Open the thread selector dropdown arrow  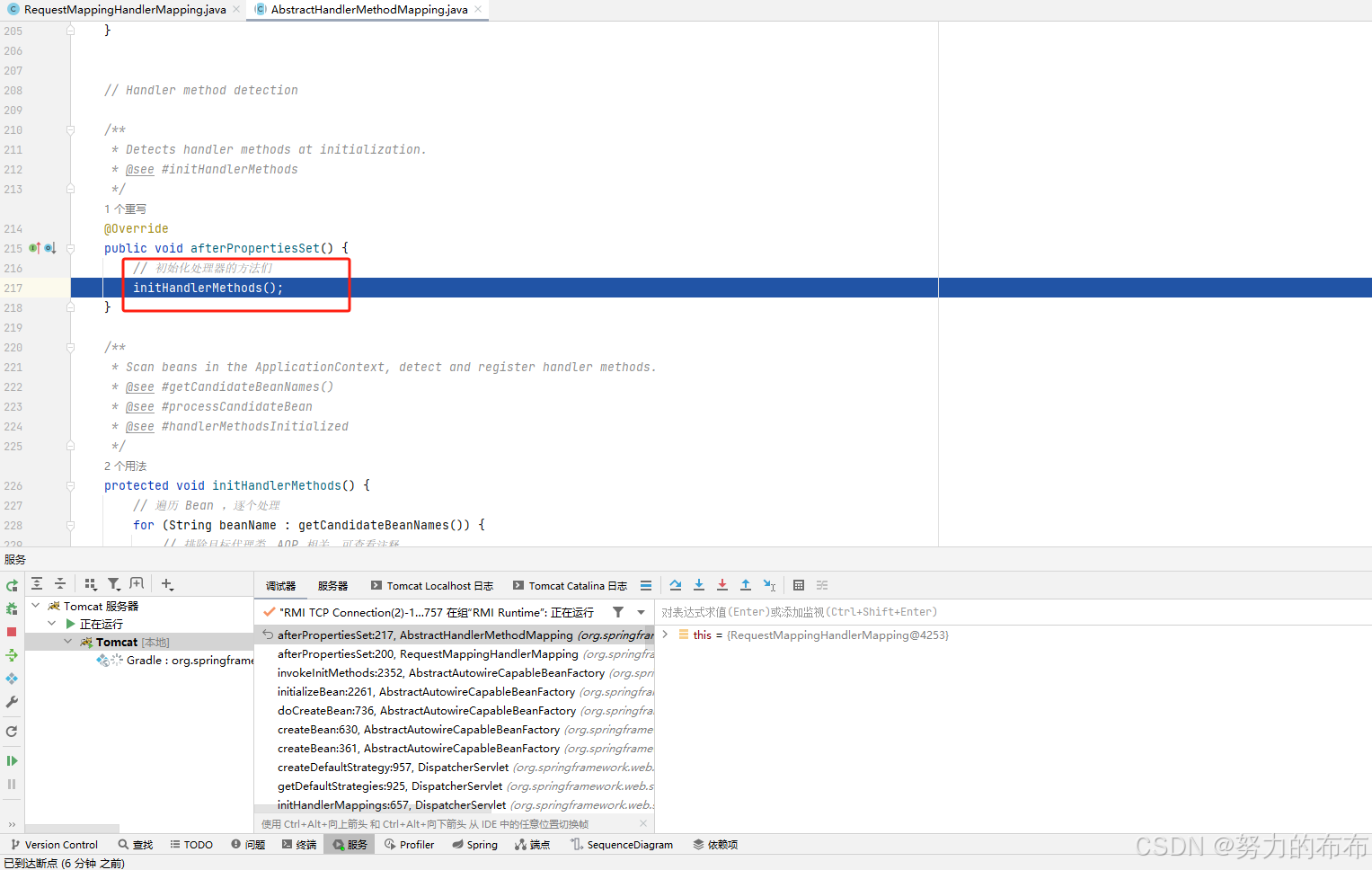(x=642, y=612)
